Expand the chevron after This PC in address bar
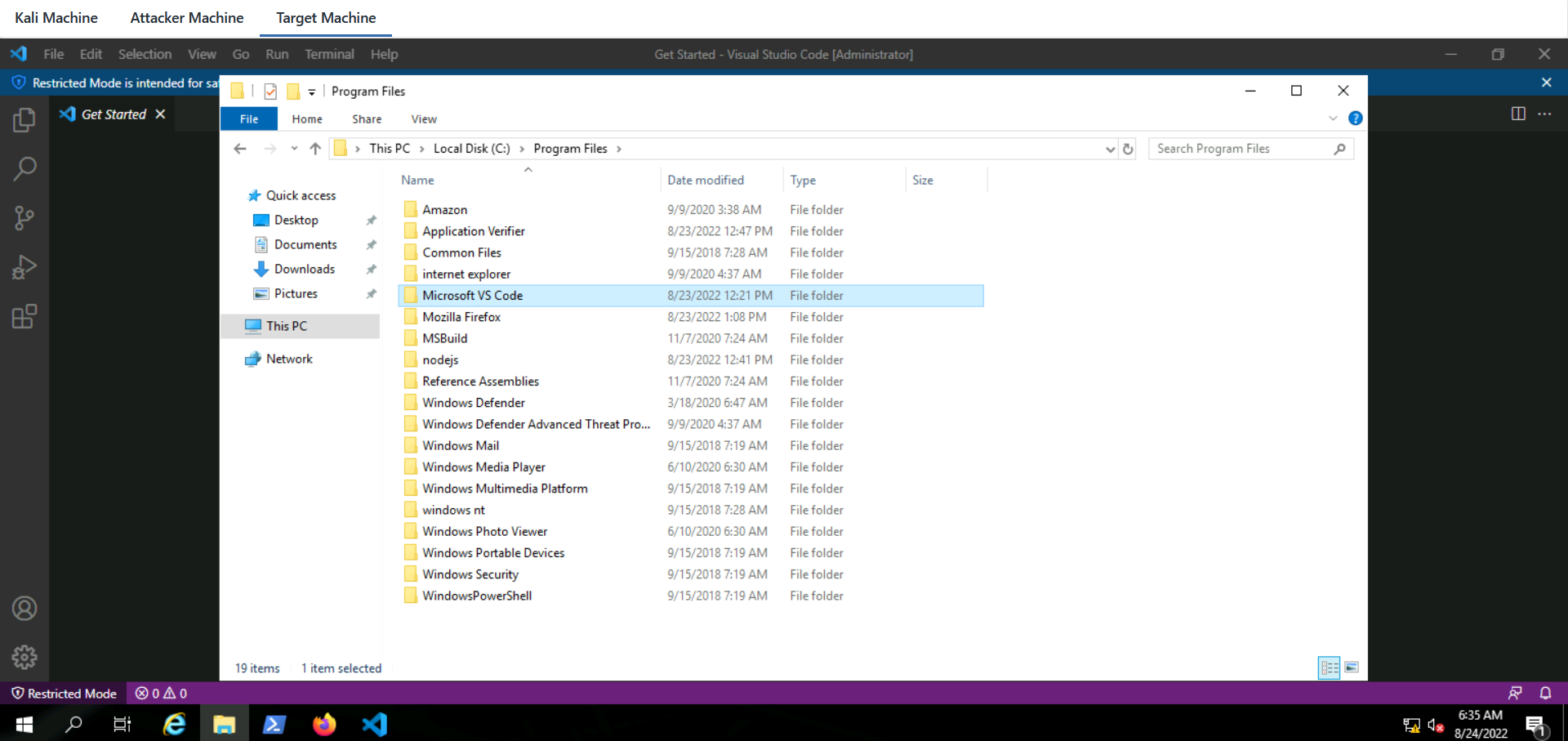 [421, 149]
